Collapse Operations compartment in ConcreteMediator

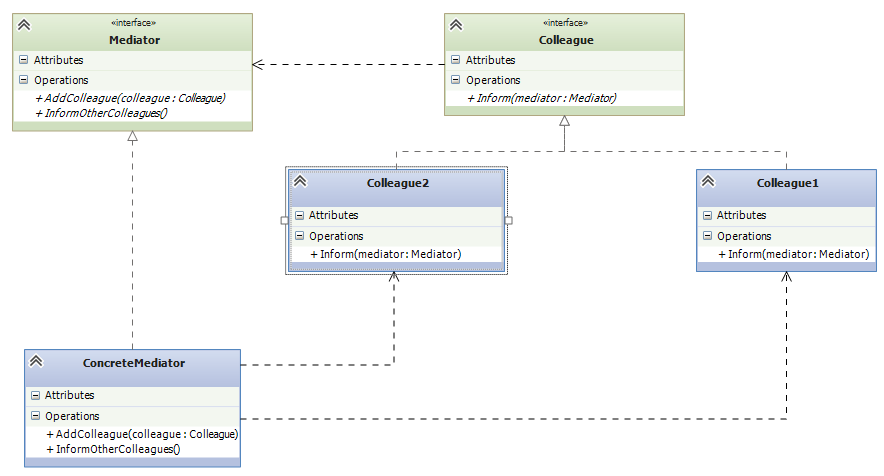35,416
